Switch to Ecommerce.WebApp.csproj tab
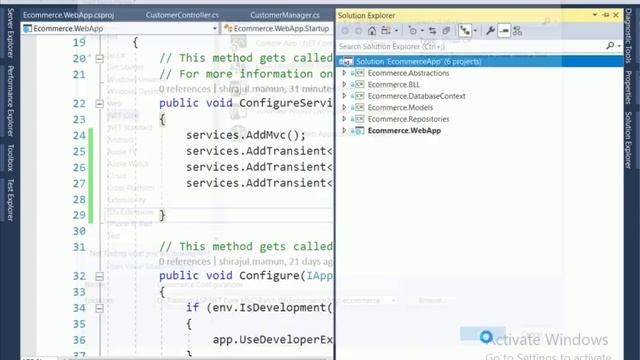The width and height of the screenshot is (640, 360). [x=68, y=15]
